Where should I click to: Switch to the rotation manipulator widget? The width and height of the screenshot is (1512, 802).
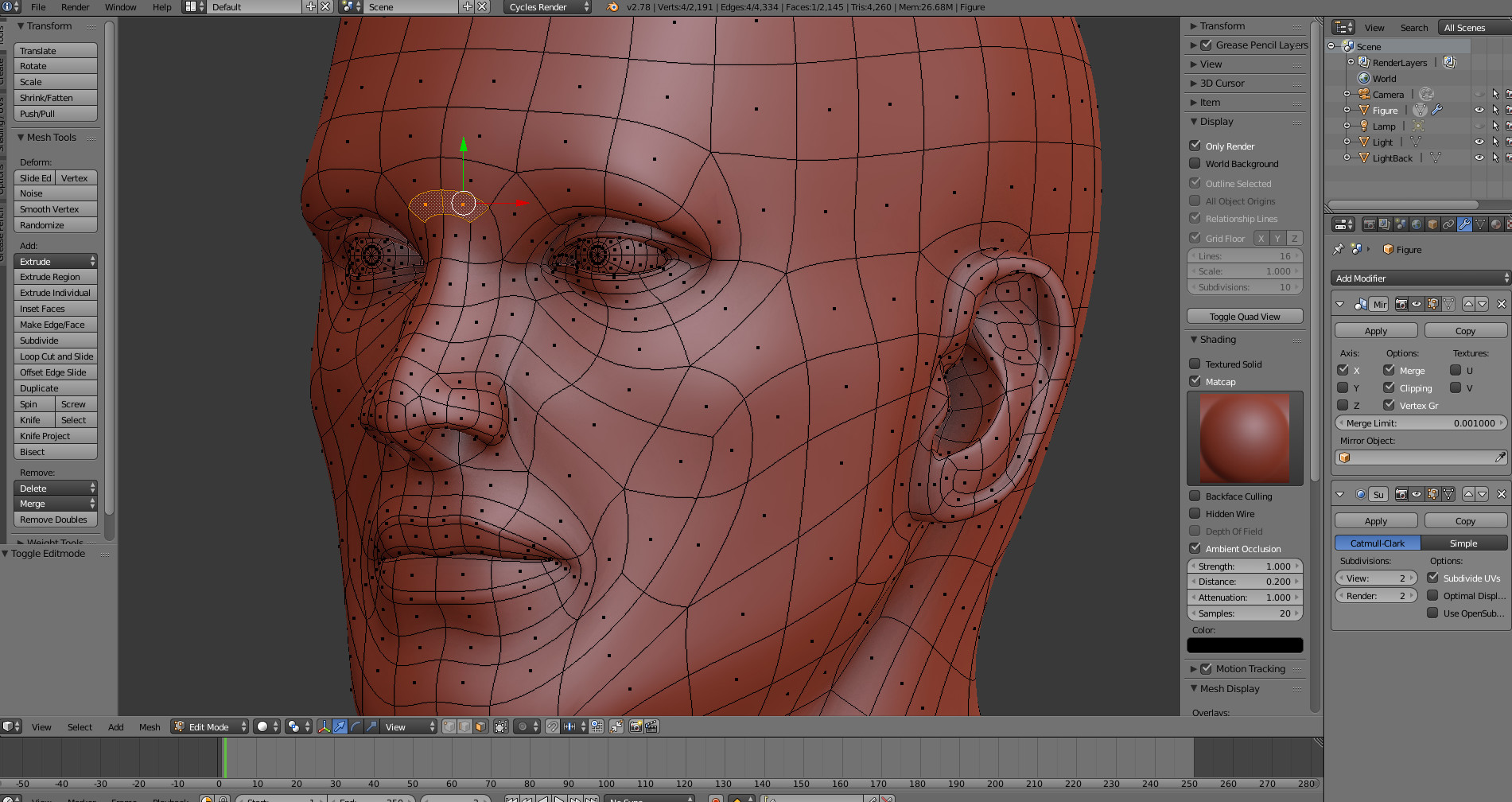click(355, 726)
